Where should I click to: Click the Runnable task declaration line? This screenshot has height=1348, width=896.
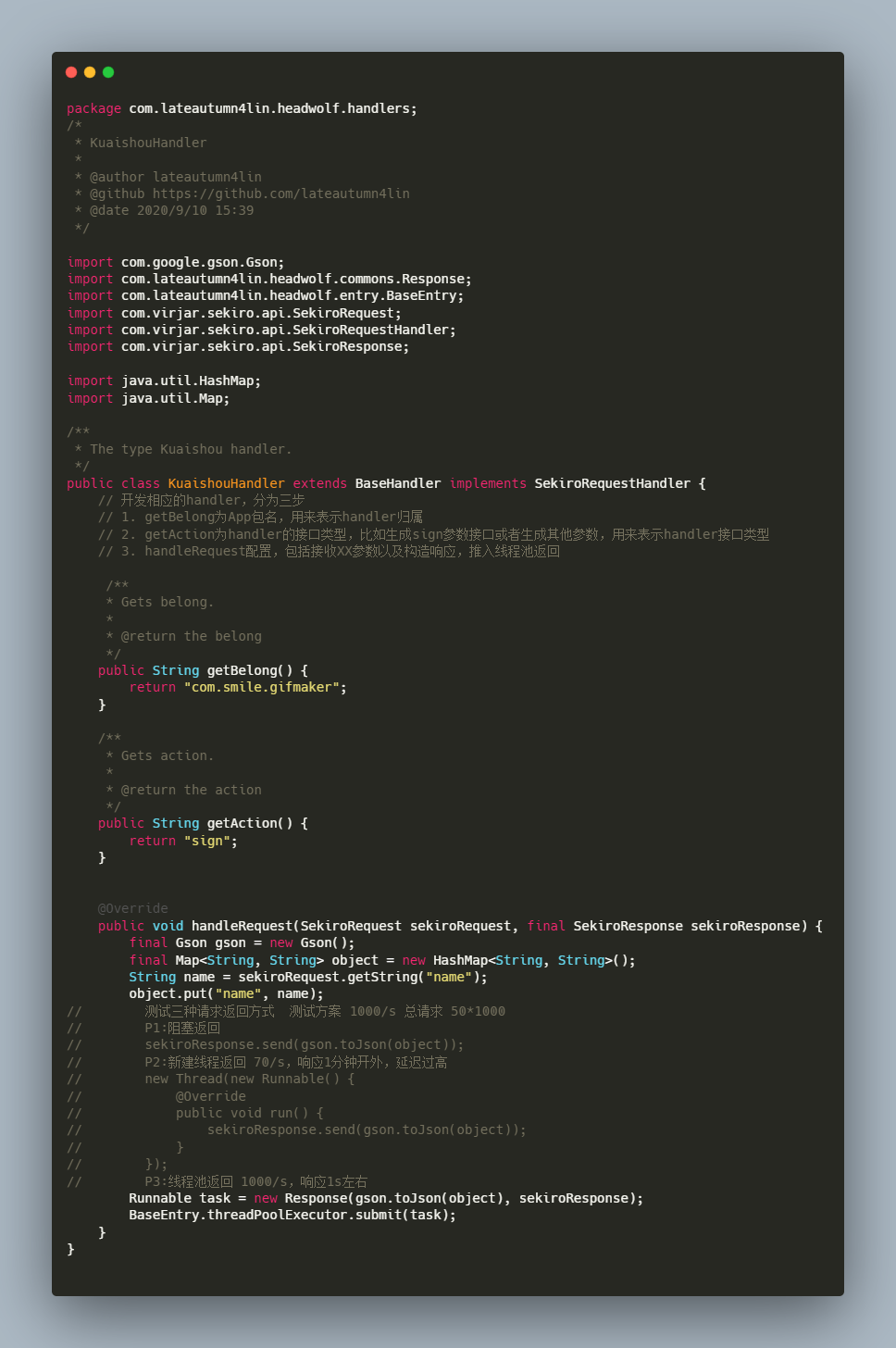[x=386, y=1198]
